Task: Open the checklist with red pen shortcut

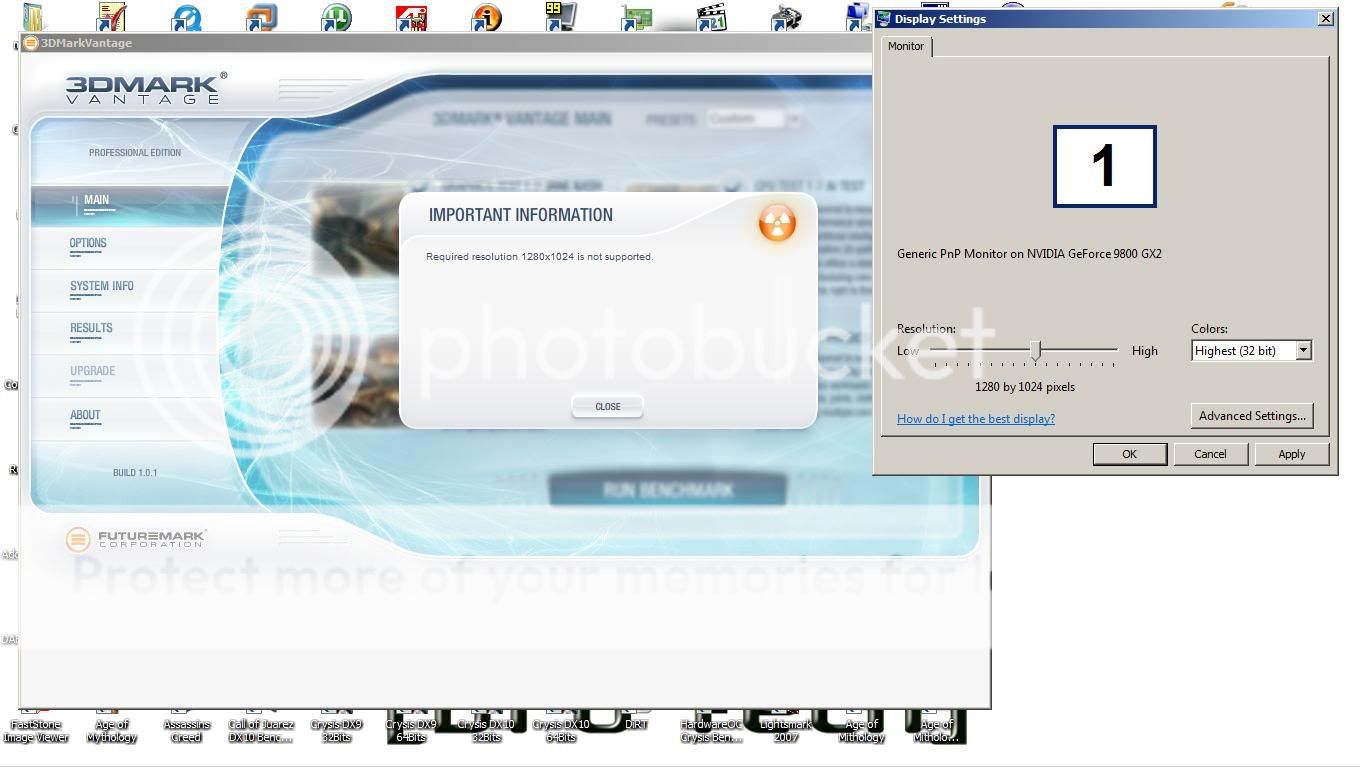Action: [x=111, y=17]
